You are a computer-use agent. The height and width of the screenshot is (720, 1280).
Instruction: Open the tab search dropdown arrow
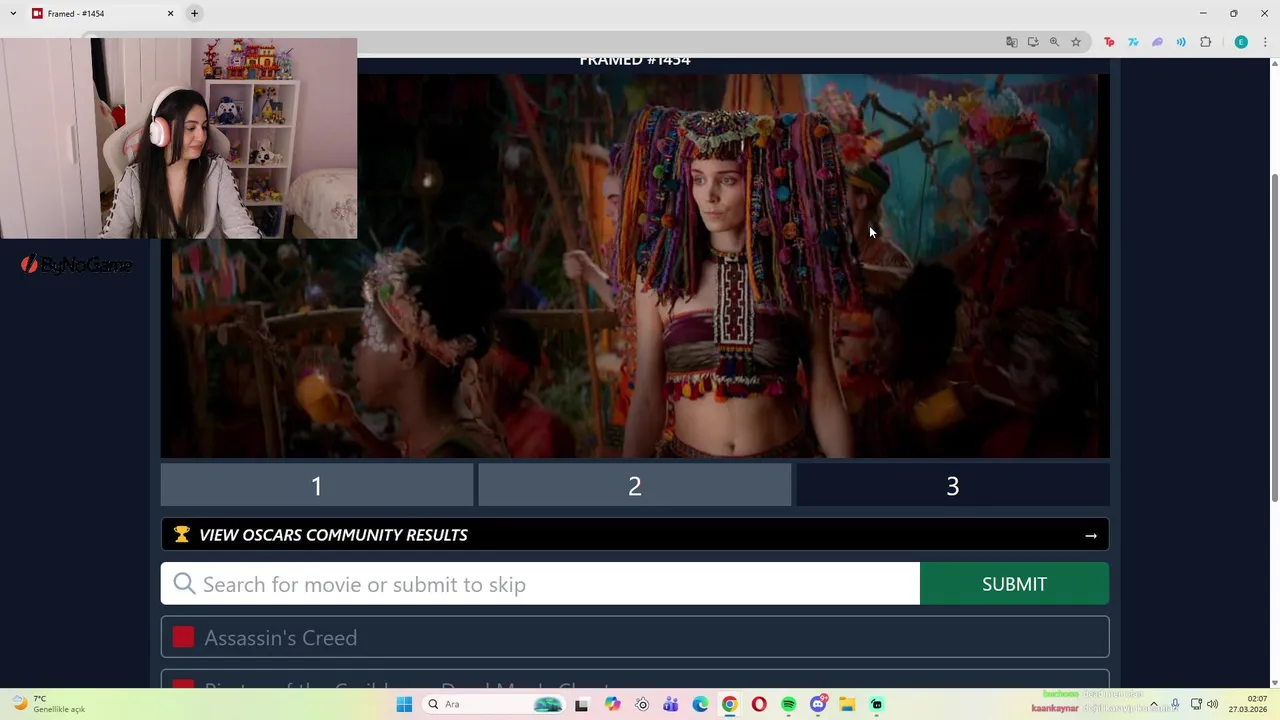(x=13, y=13)
